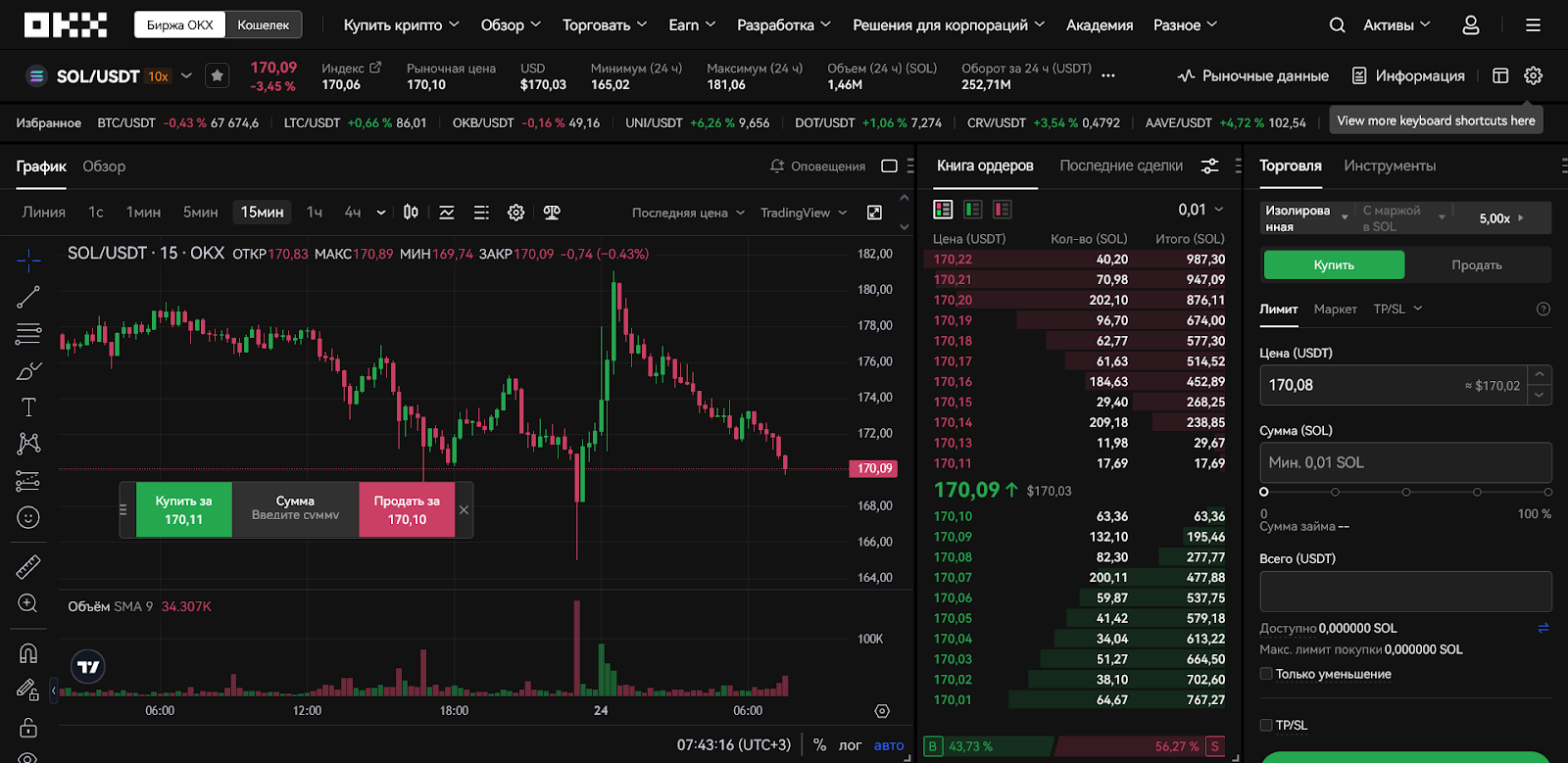Open the layout settings icon
Screen dimensions: 1568x763
click(1500, 75)
